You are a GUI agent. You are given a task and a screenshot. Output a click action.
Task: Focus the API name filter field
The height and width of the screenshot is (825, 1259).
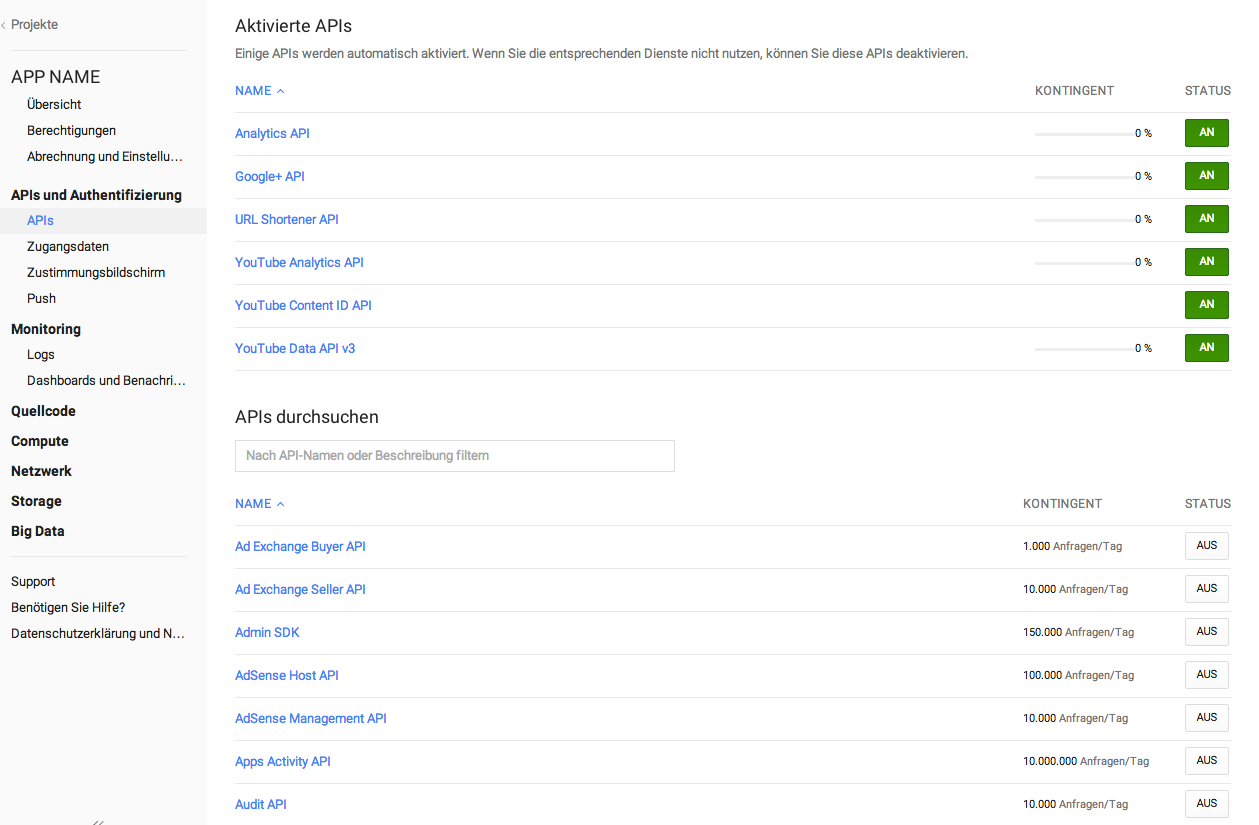coord(455,456)
